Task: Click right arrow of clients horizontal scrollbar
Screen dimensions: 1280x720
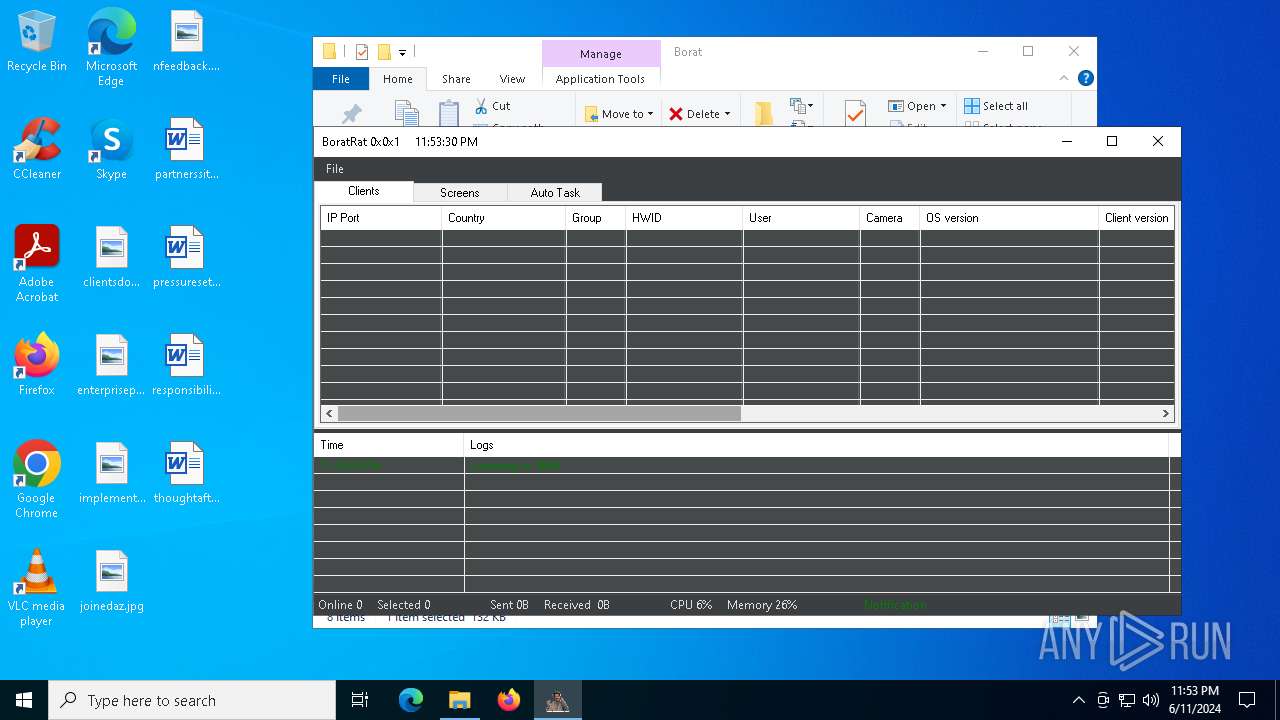Action: coord(1165,413)
